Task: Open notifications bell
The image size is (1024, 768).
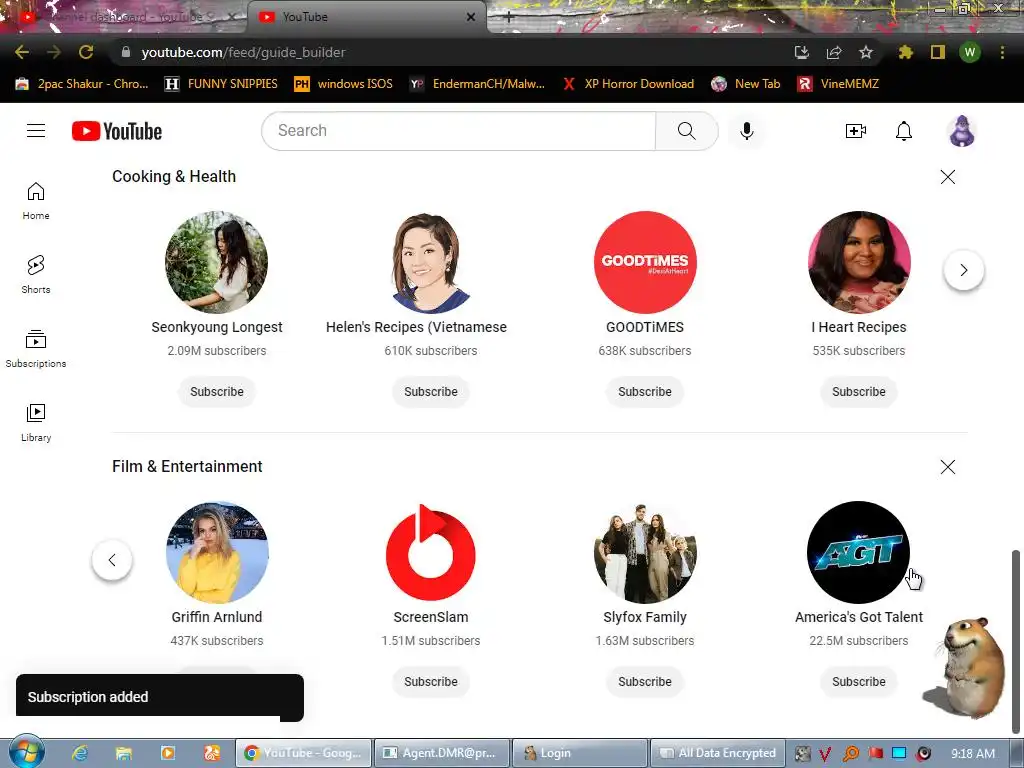Action: (904, 131)
